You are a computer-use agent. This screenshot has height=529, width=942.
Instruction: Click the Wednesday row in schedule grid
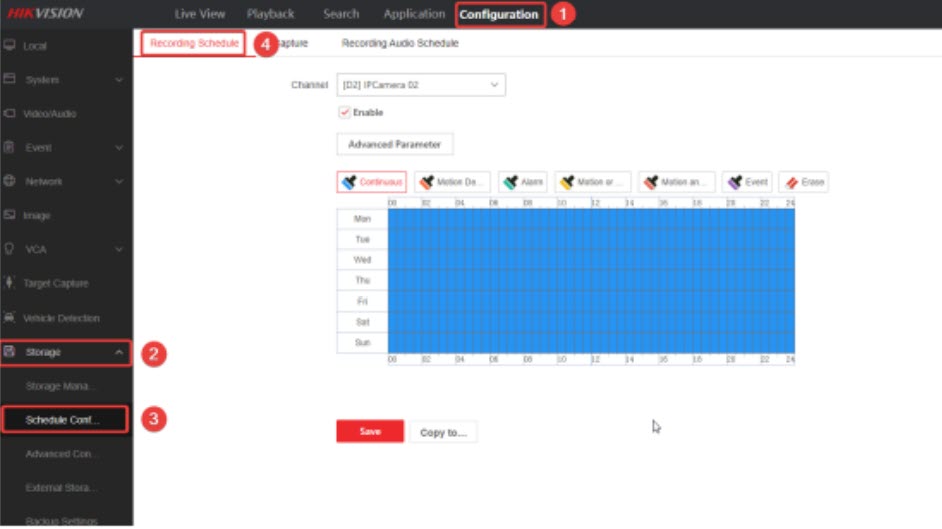(590, 259)
